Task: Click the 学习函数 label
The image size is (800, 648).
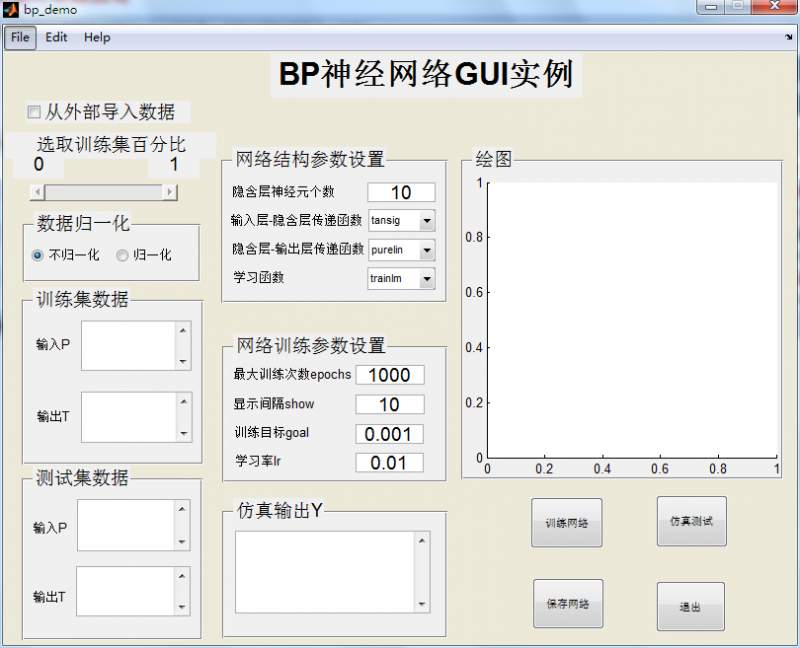Action: (x=259, y=278)
